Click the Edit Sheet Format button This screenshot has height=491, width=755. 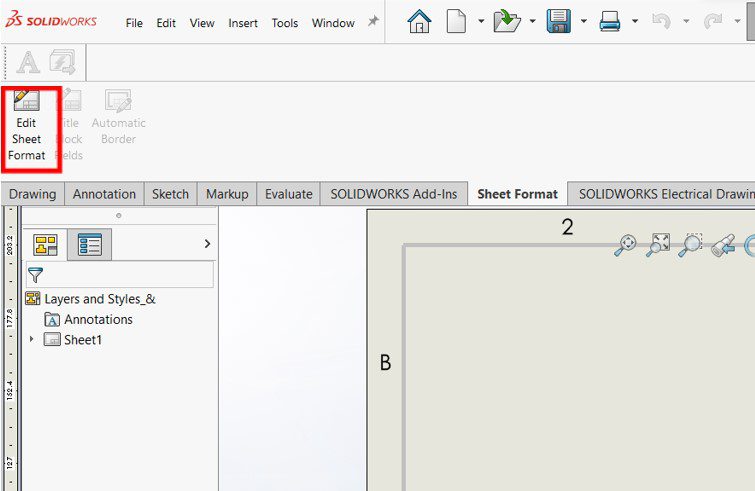28,126
